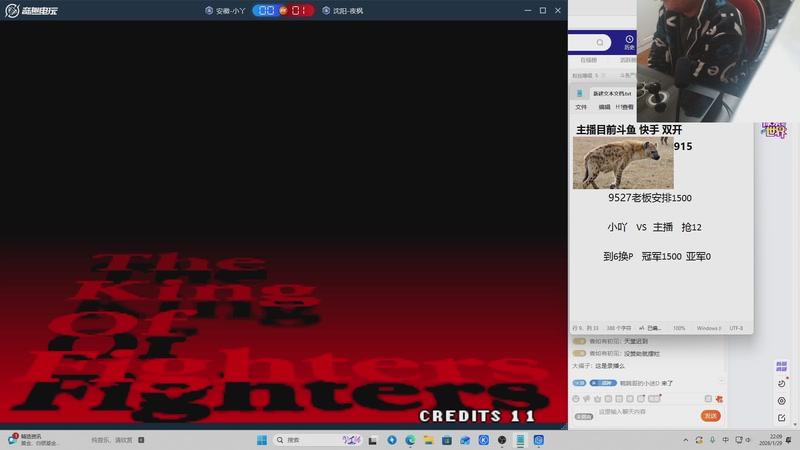
Task: Select the 新建文本文档.txt tab in Notepad
Action: tap(612, 93)
